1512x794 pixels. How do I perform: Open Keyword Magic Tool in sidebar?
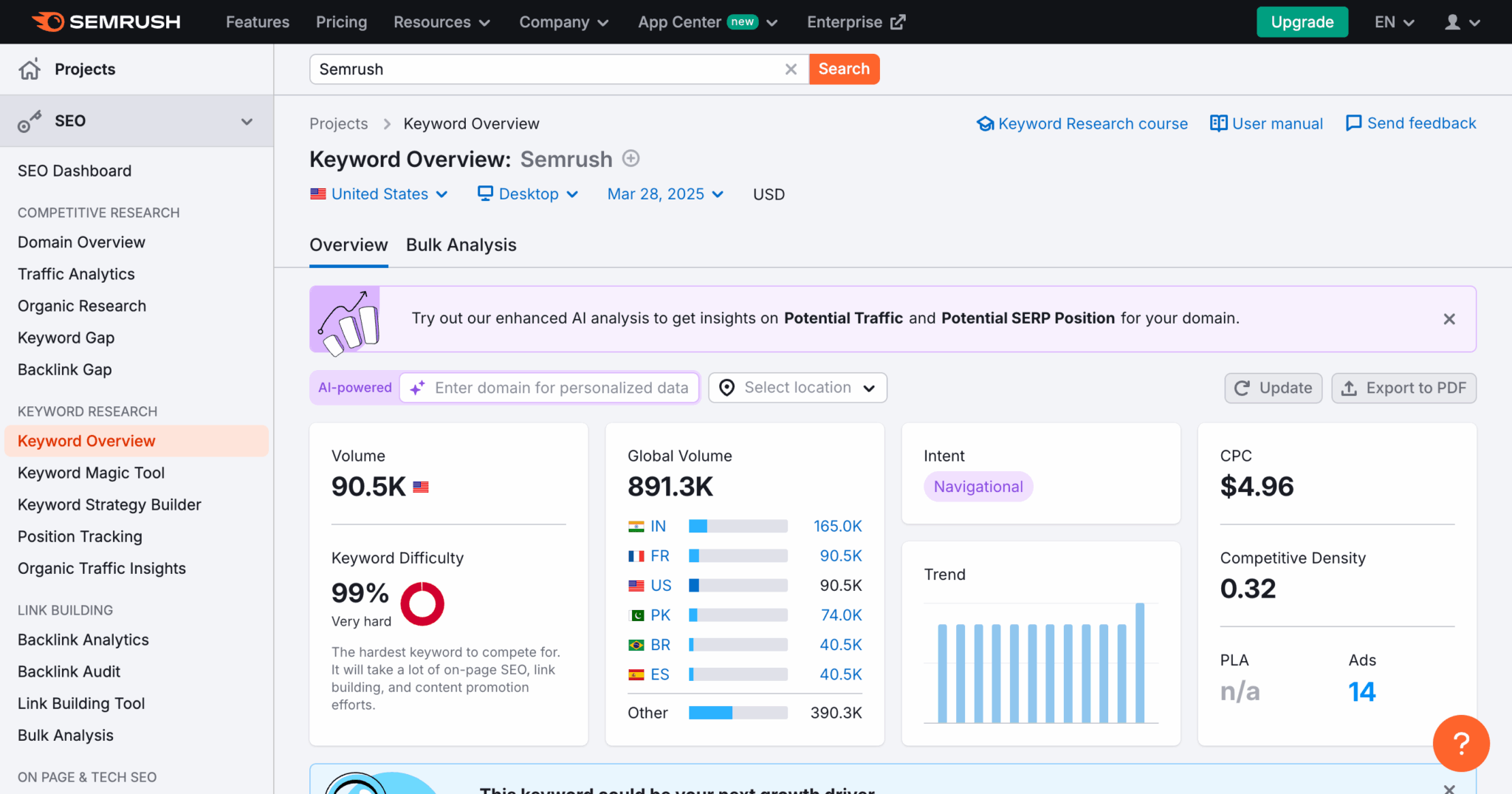point(91,473)
